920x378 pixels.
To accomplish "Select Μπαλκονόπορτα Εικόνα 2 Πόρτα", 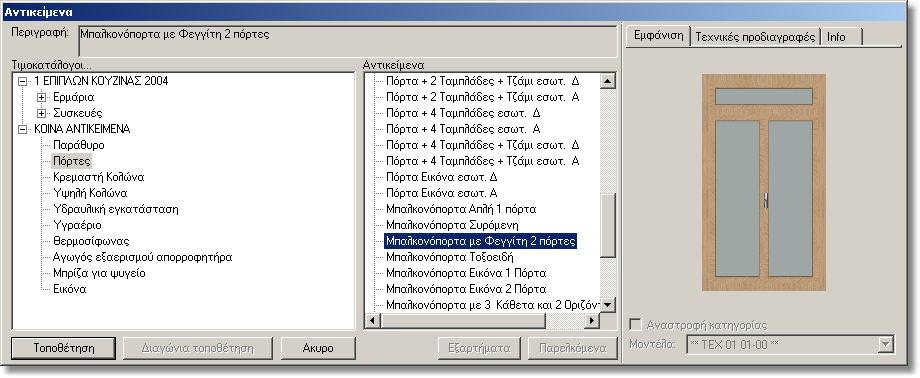I will 466,289.
